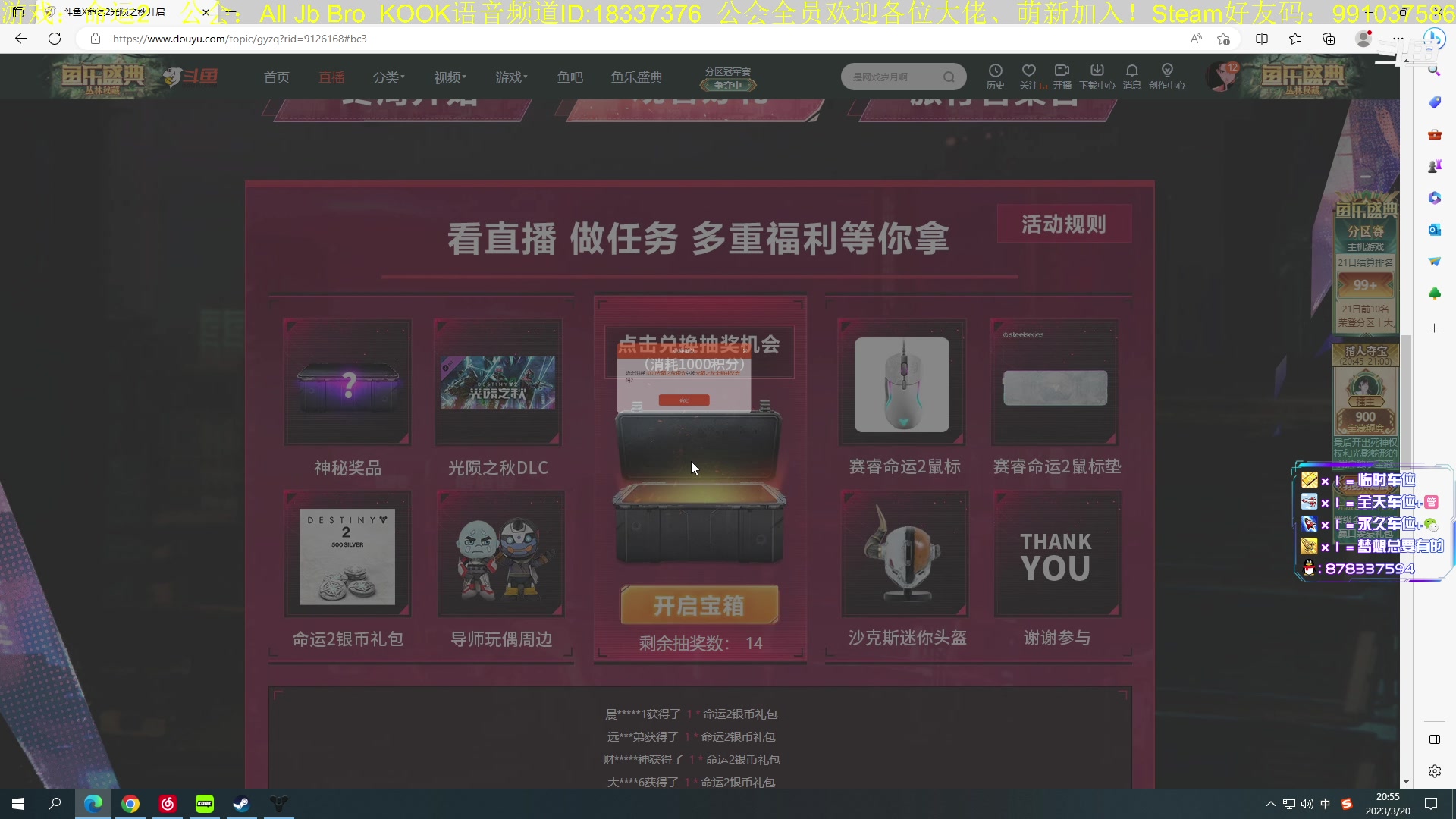Click the browser address bar URL

click(240, 39)
